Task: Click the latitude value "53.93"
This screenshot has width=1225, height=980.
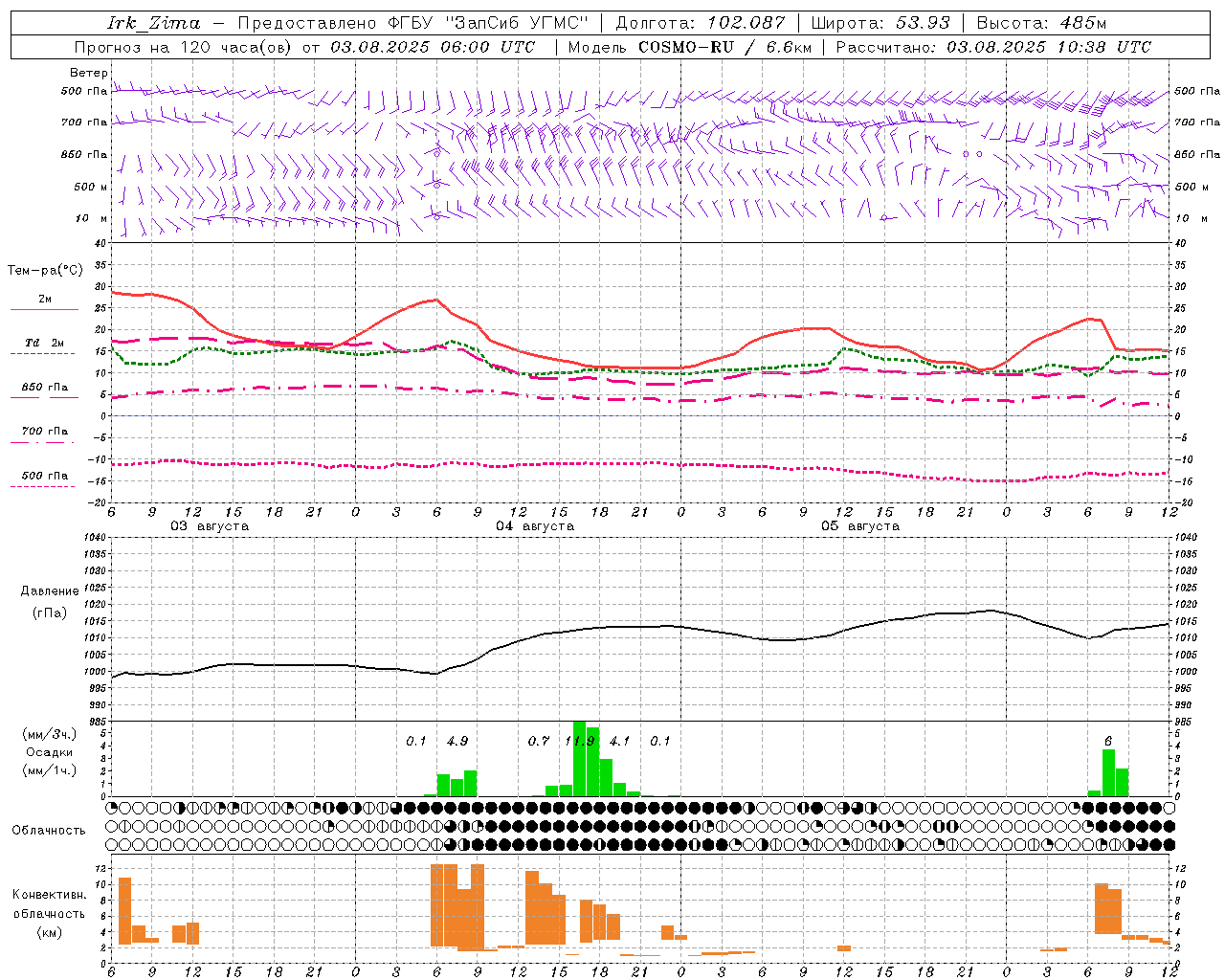Action: coord(922,23)
